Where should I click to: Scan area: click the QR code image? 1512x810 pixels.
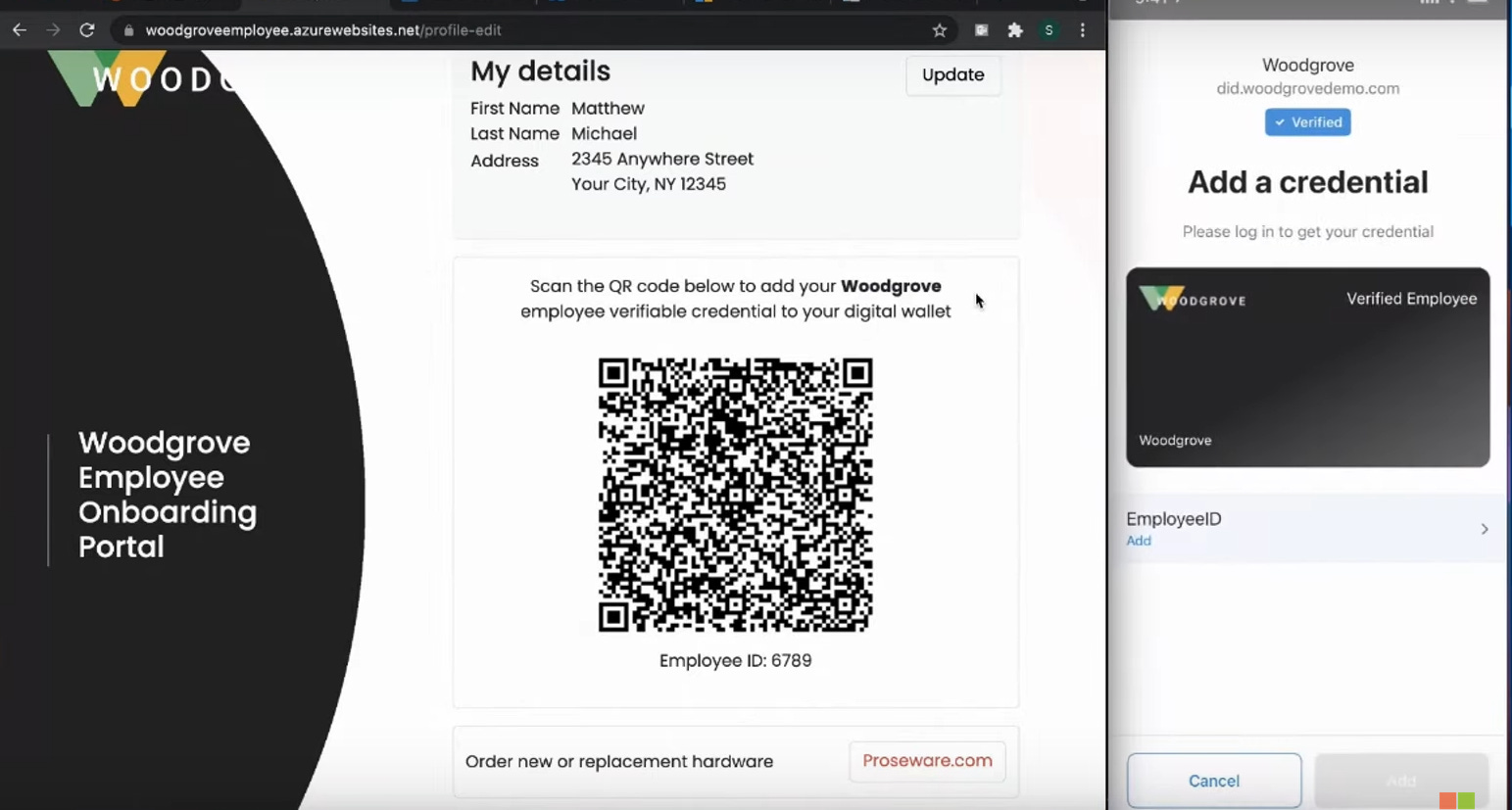tap(735, 495)
